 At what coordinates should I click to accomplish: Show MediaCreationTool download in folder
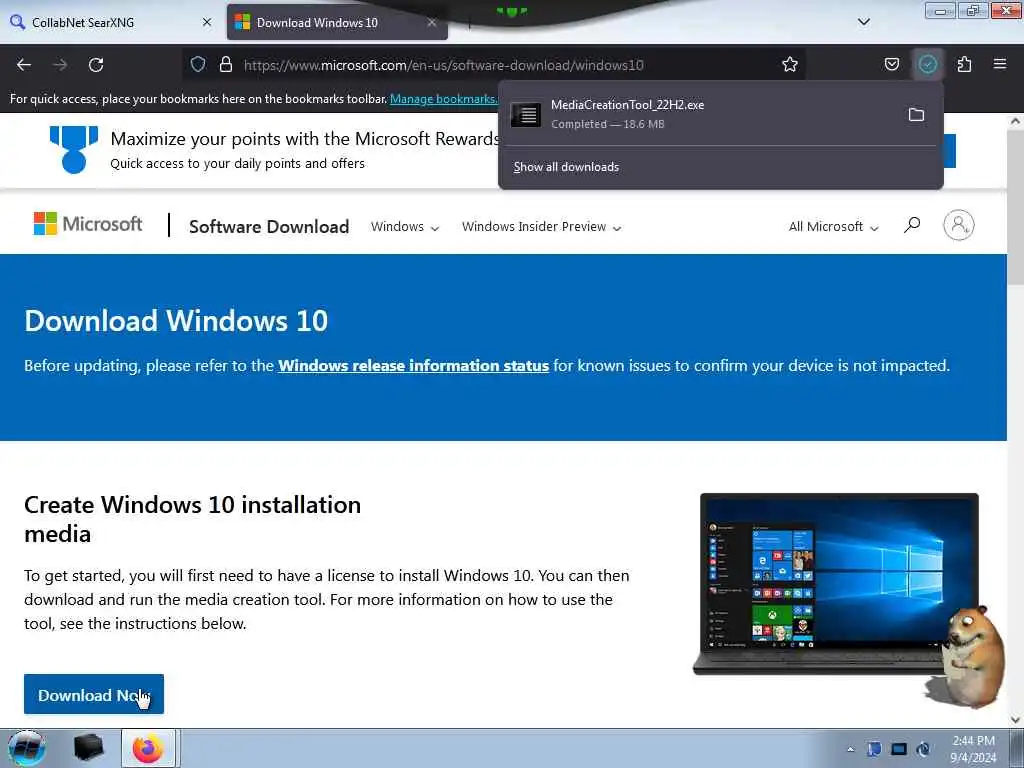pyautogui.click(x=916, y=115)
